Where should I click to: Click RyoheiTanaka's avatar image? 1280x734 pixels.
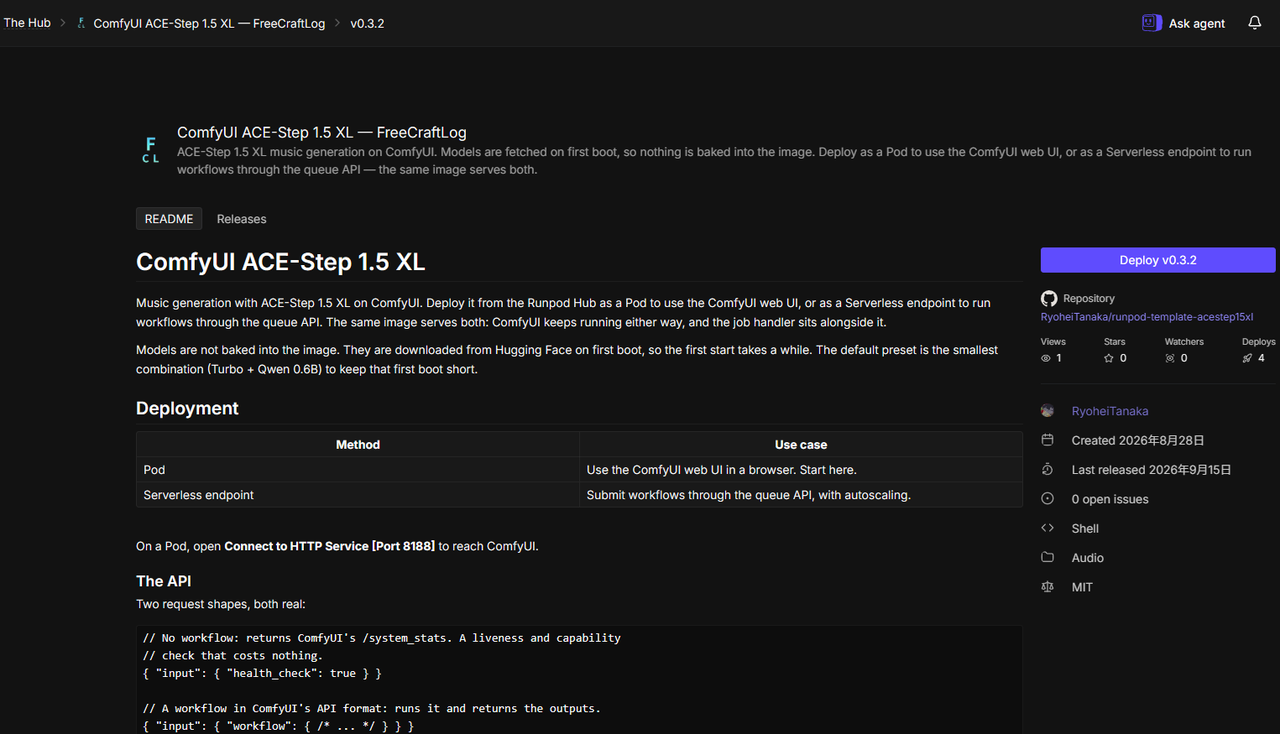click(x=1047, y=411)
